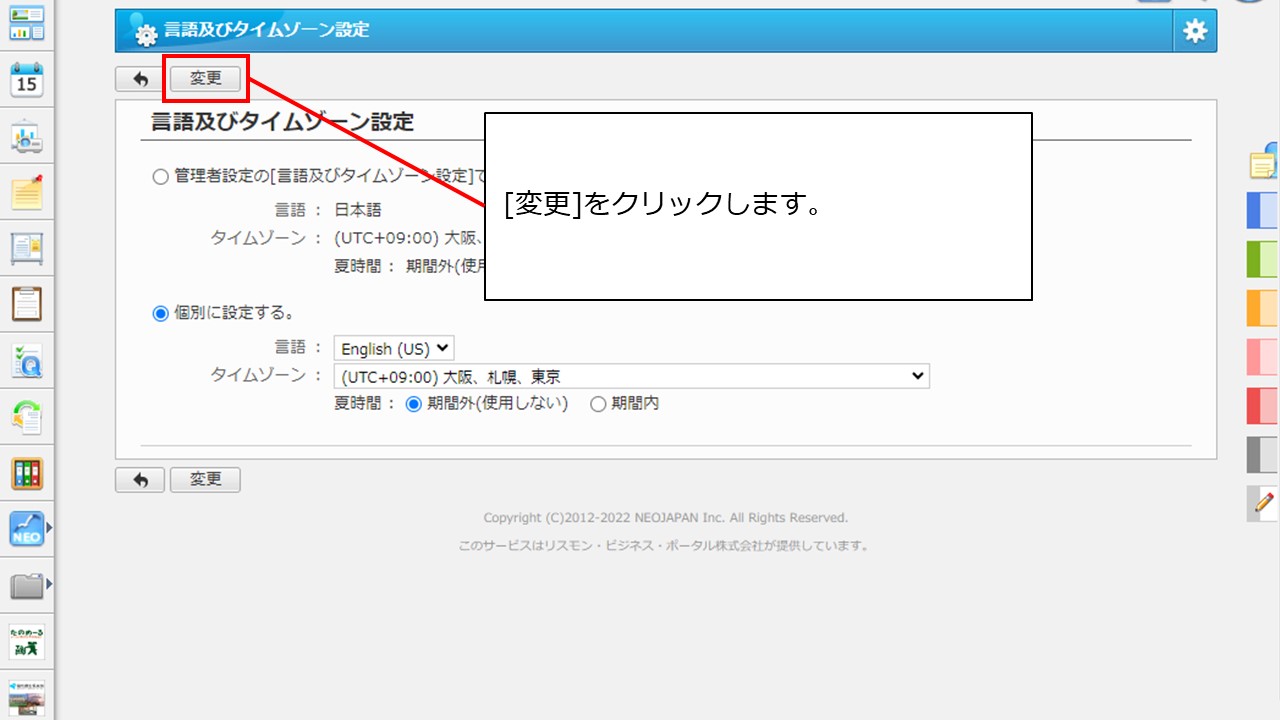1280x720 pixels.
Task: Click the bottom 変更 button
Action: 205,480
